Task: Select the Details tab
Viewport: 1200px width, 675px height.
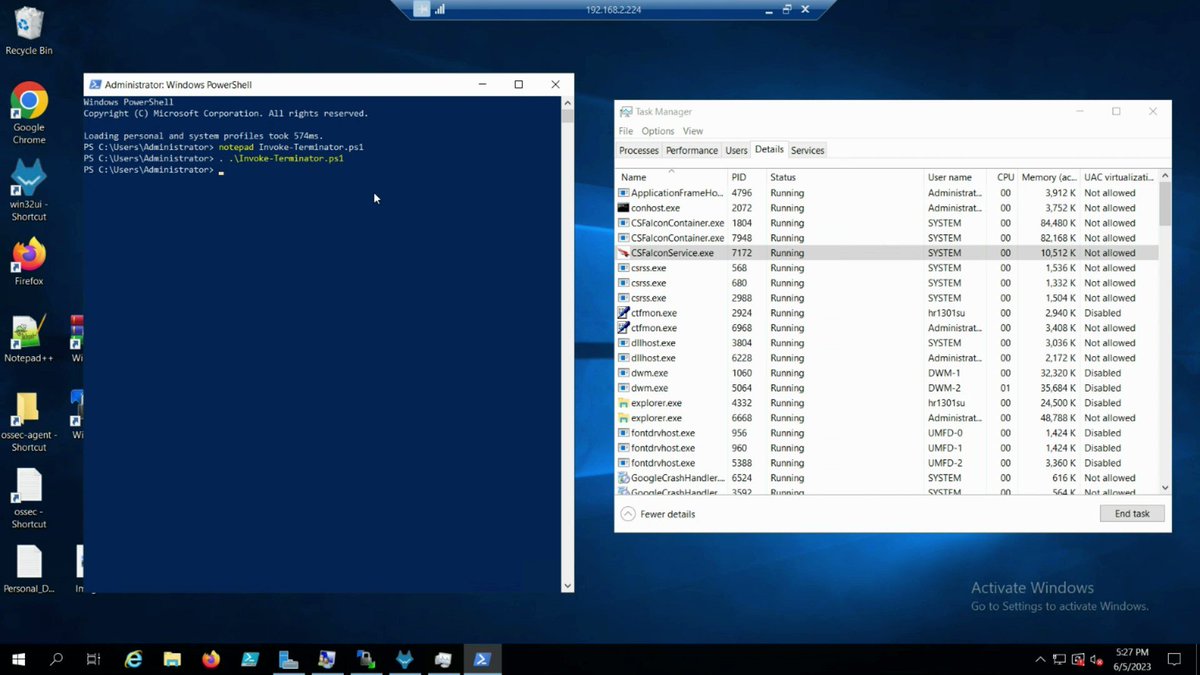Action: (769, 149)
